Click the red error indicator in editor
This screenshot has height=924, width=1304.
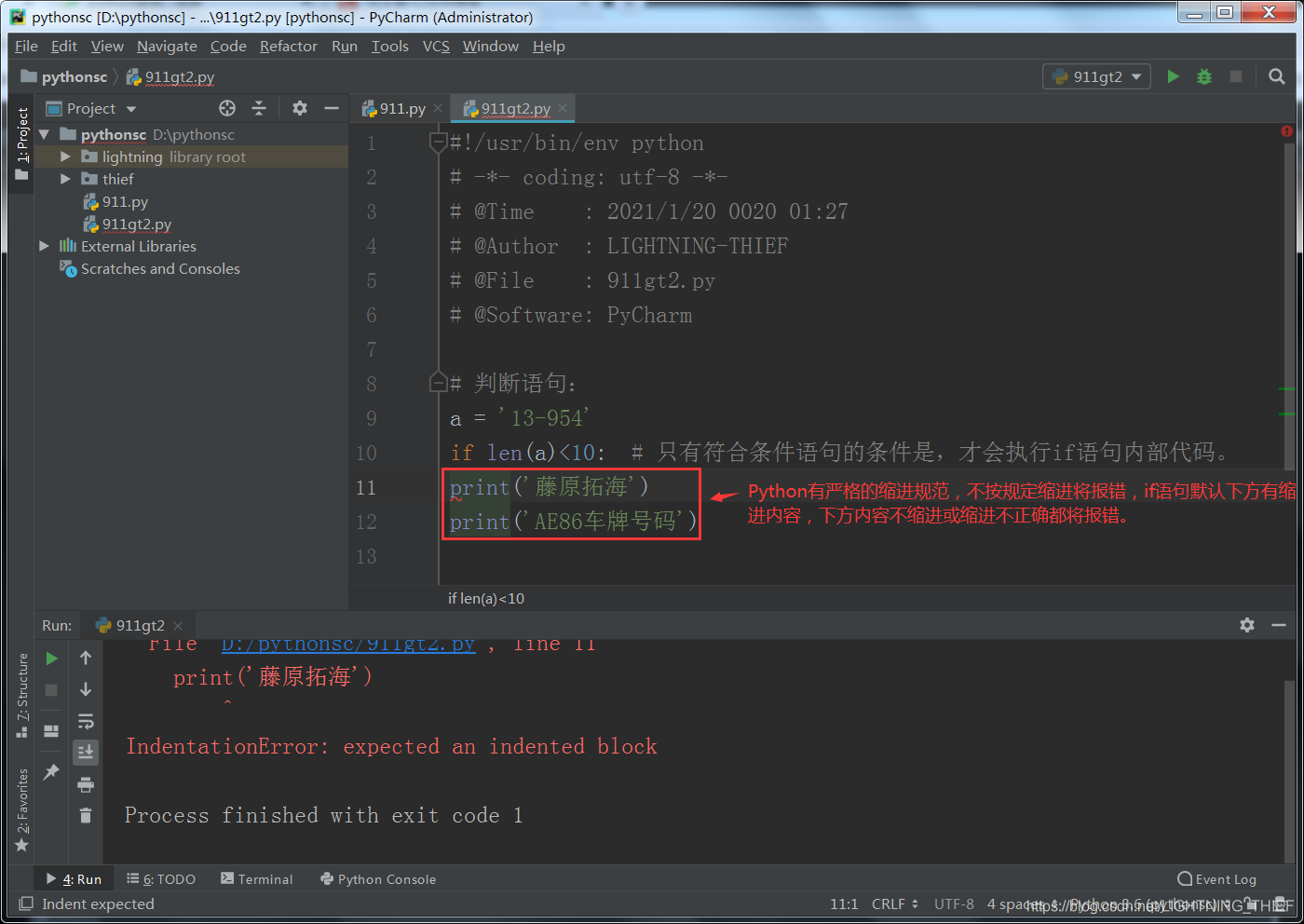pos(1287,132)
